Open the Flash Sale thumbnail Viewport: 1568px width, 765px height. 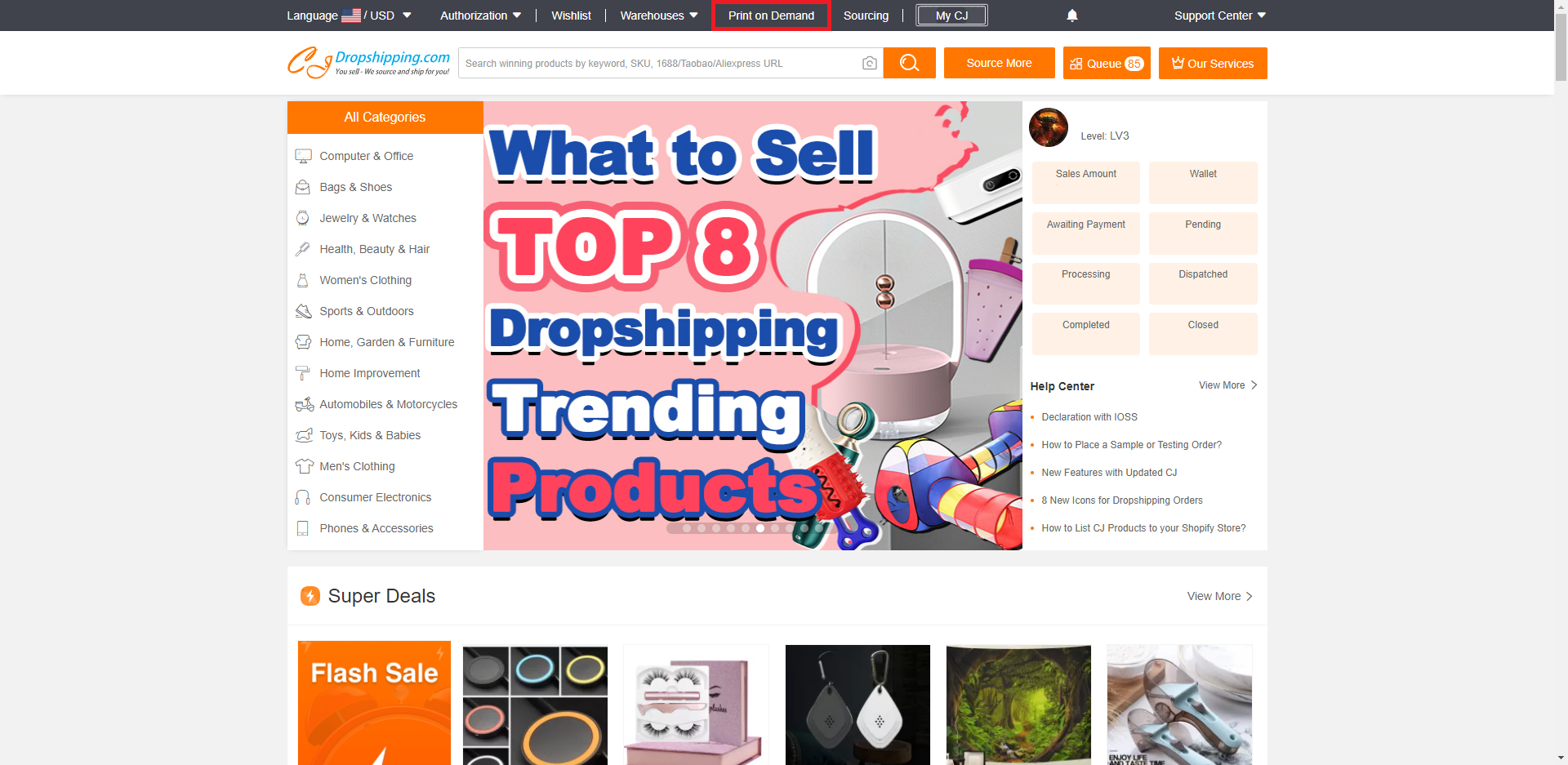pyautogui.click(x=374, y=703)
